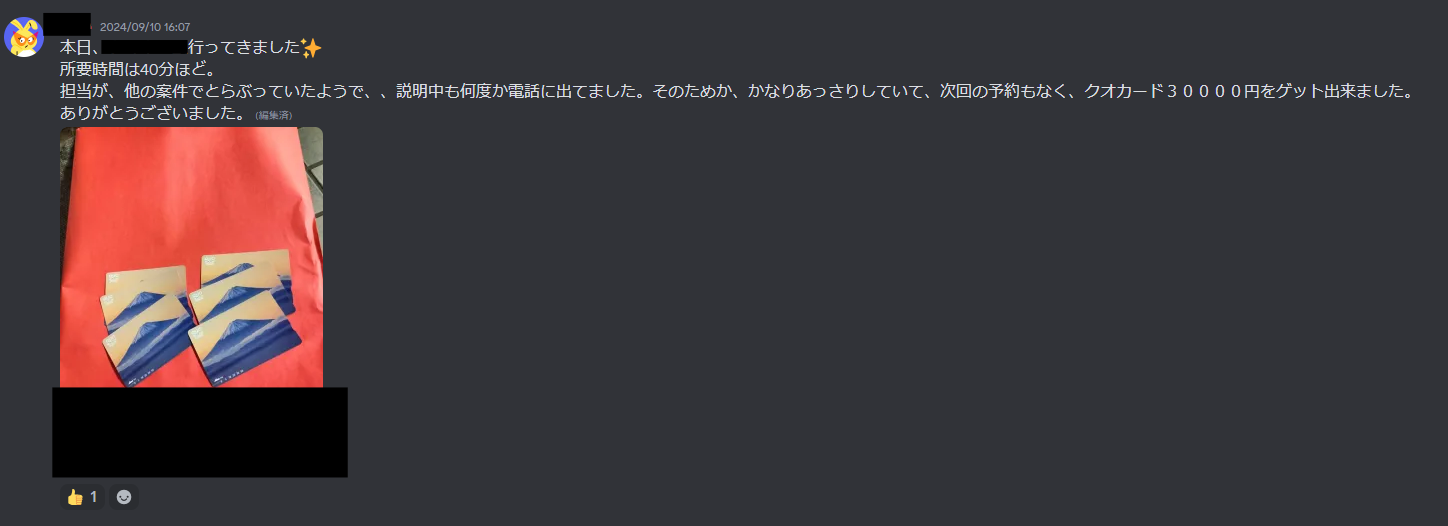Click the bottom-right card in the photo
Screen dimensions: 1448x526
point(245,350)
